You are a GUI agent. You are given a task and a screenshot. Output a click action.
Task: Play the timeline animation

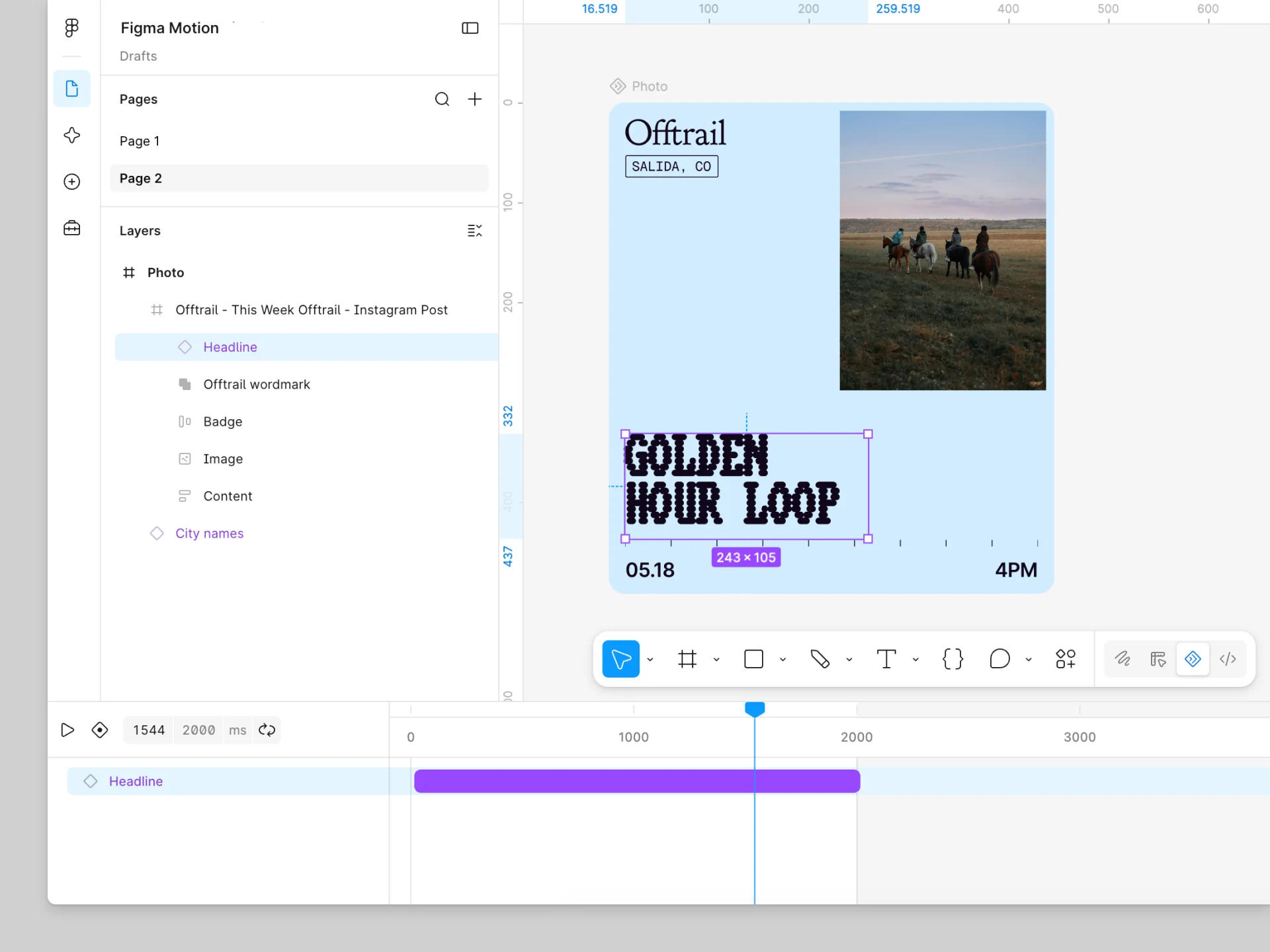point(67,730)
